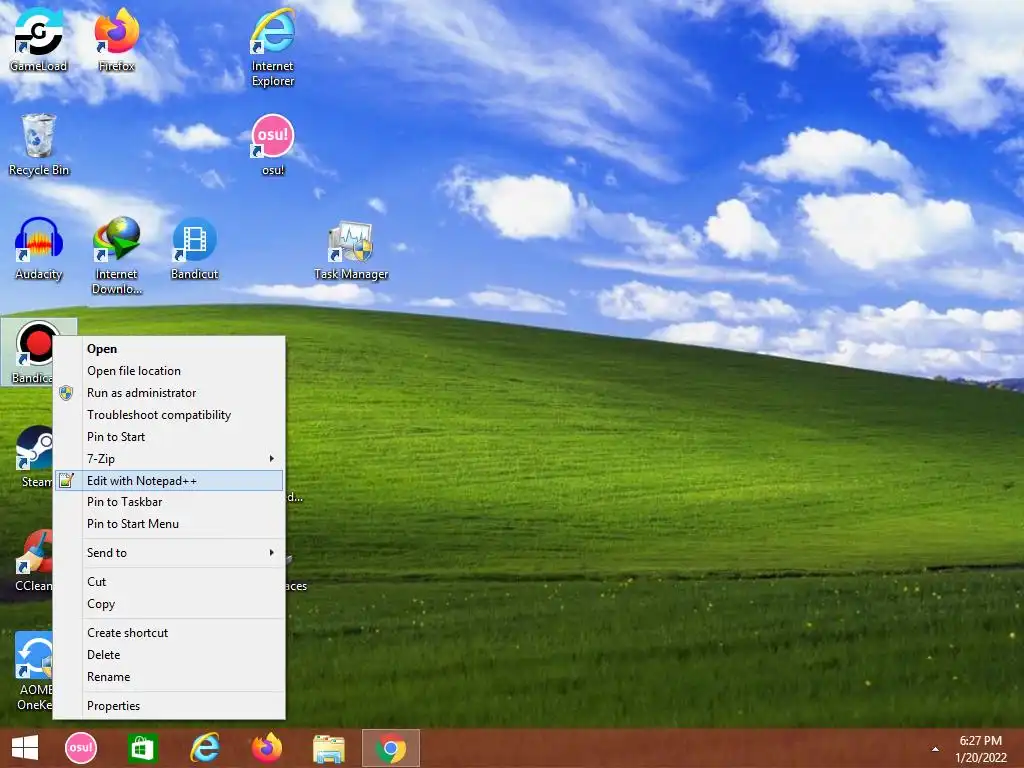Select the Bandicam desktop icon

pos(33,352)
